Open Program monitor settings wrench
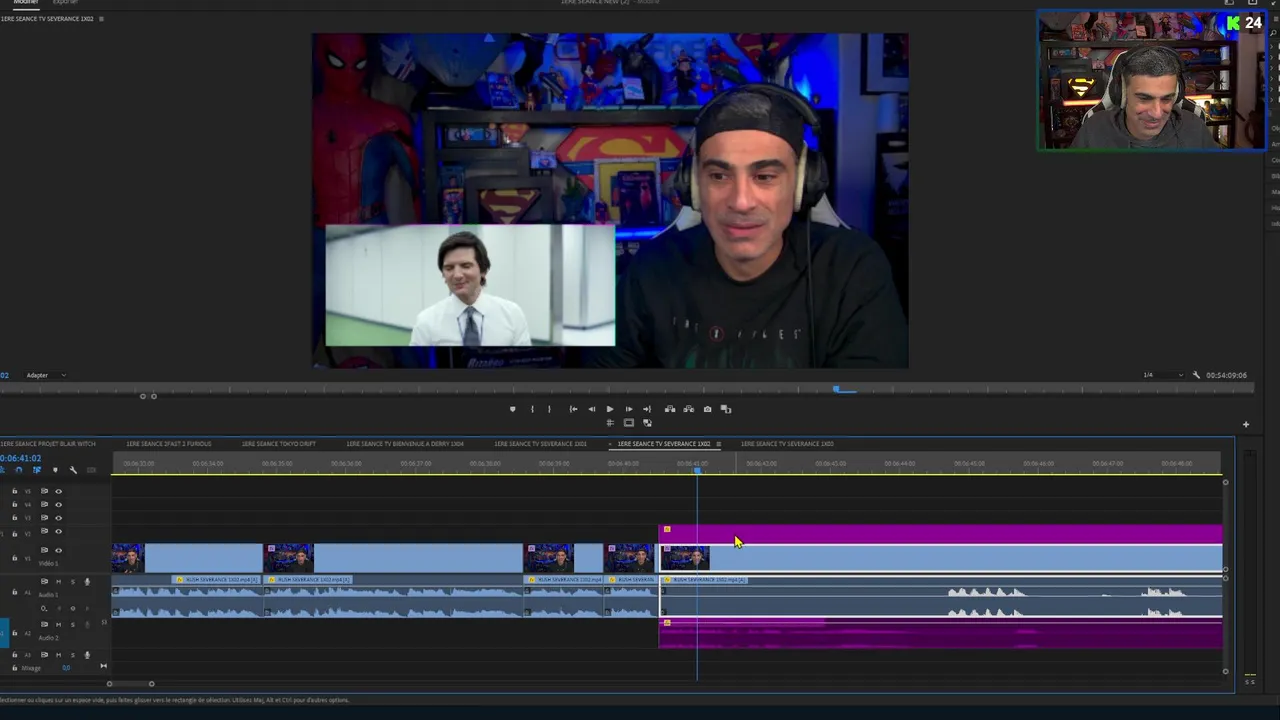 pos(1196,375)
